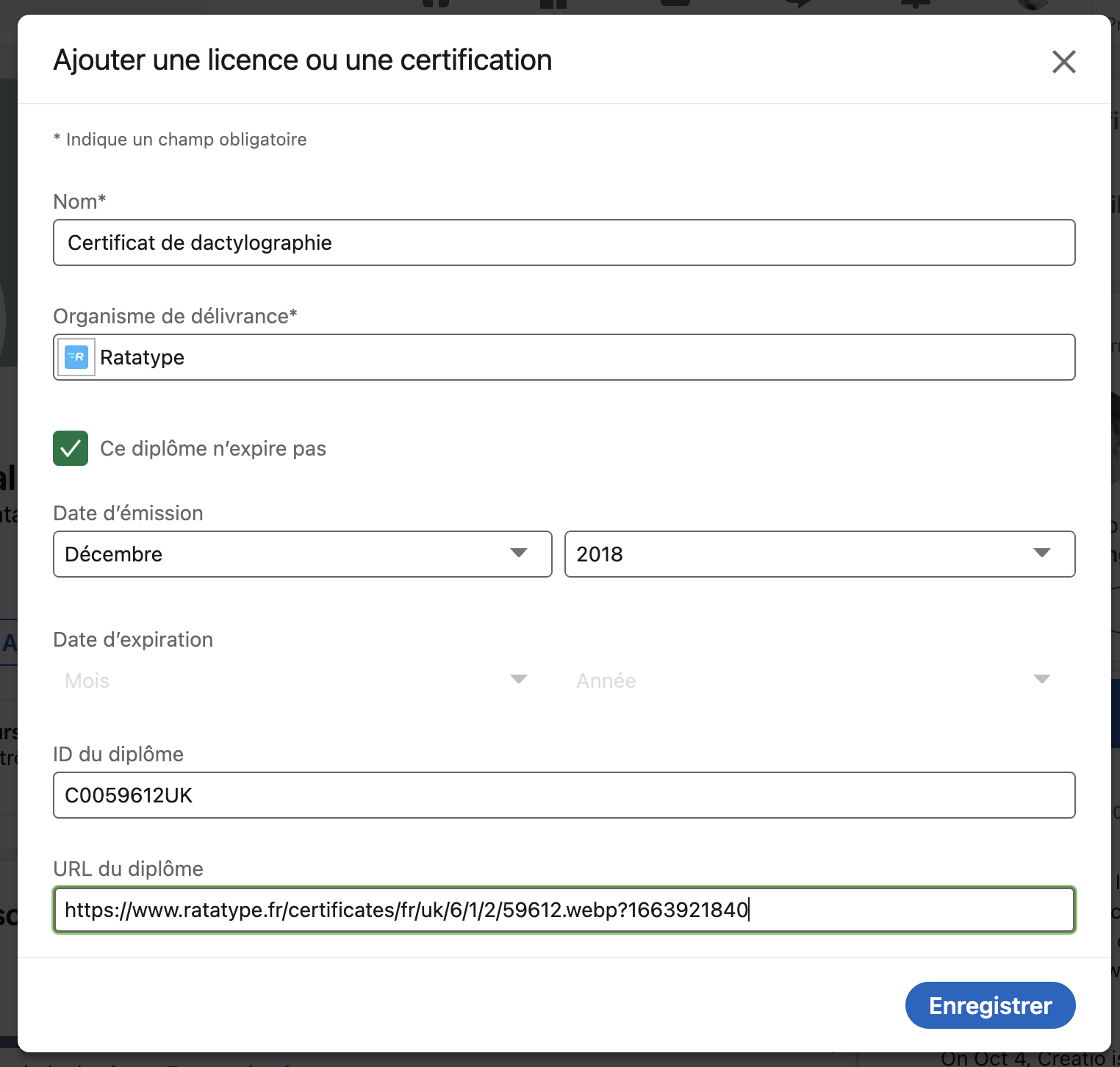Screen dimensions: 1120x1067
Task: Click the "Organisme de délivrance*" label
Action: (x=175, y=316)
